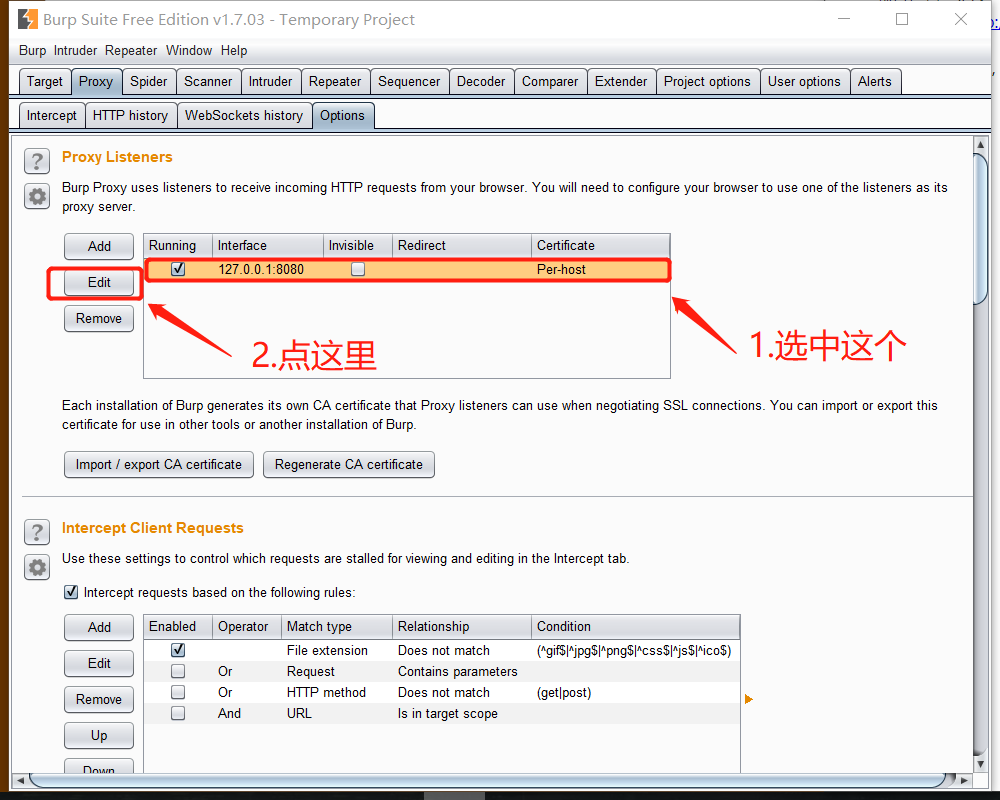This screenshot has height=800, width=1000.
Task: Click the vertical scrollbar down arrow
Action: (981, 764)
